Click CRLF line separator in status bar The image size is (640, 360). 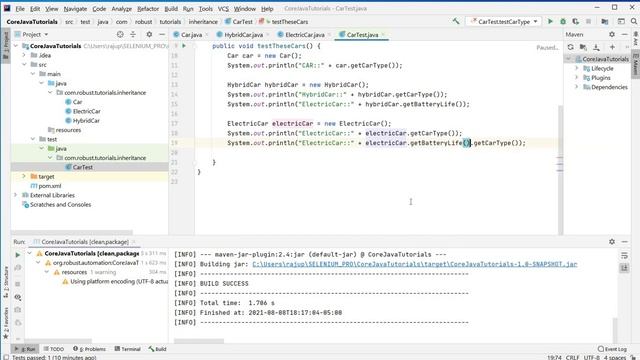tap(573, 357)
